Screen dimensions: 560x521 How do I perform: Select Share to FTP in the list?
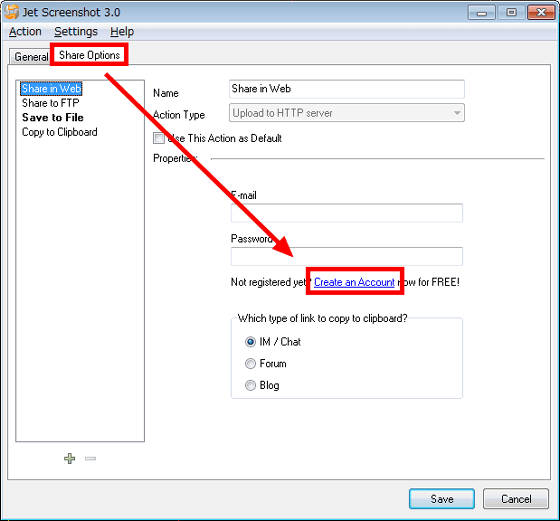coord(51,103)
